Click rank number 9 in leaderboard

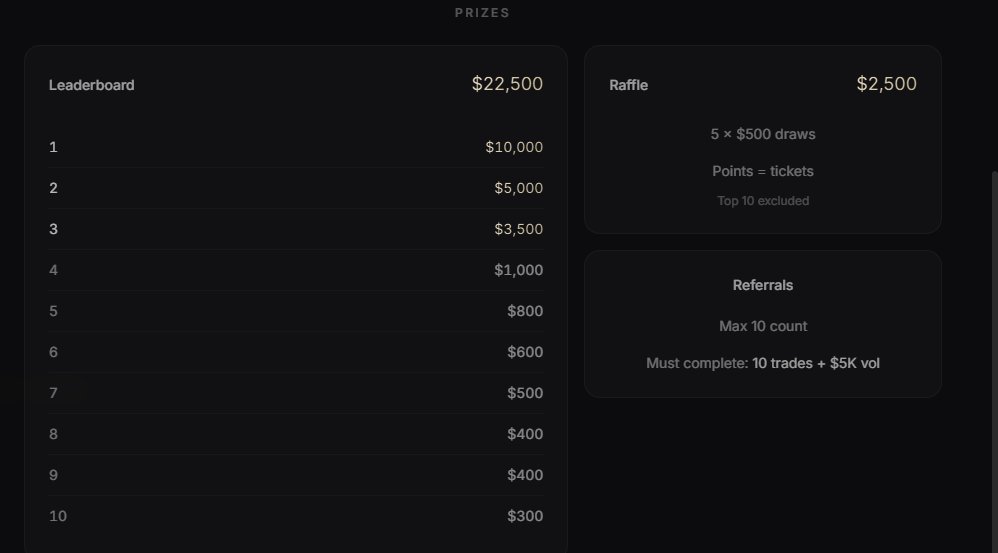(53, 475)
